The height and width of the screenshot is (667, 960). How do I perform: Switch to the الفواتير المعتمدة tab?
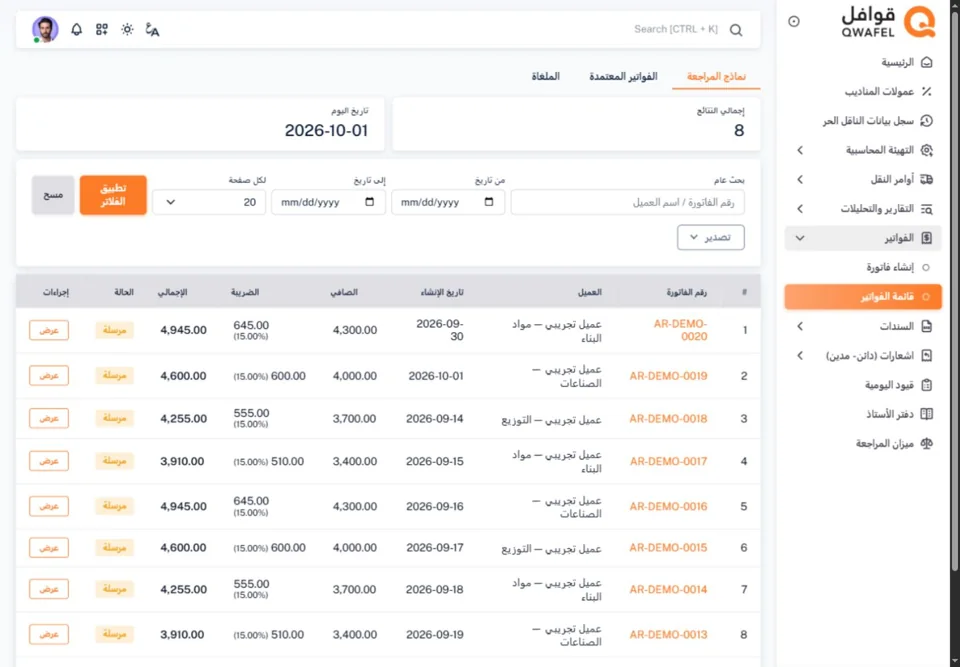point(623,77)
